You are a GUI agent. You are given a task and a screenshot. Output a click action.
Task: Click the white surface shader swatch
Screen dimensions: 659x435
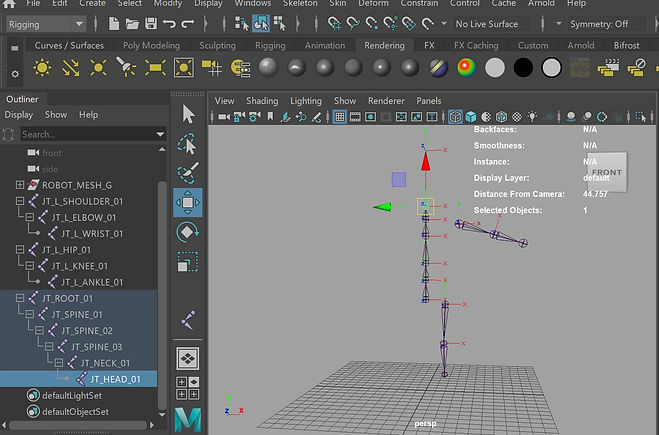495,68
